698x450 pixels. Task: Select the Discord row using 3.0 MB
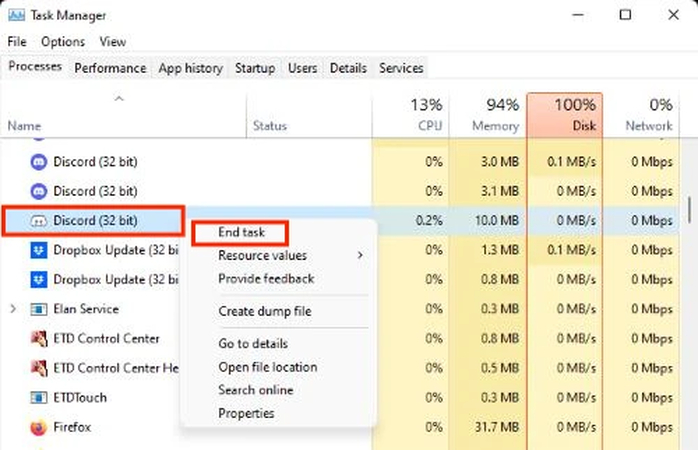[341, 162]
